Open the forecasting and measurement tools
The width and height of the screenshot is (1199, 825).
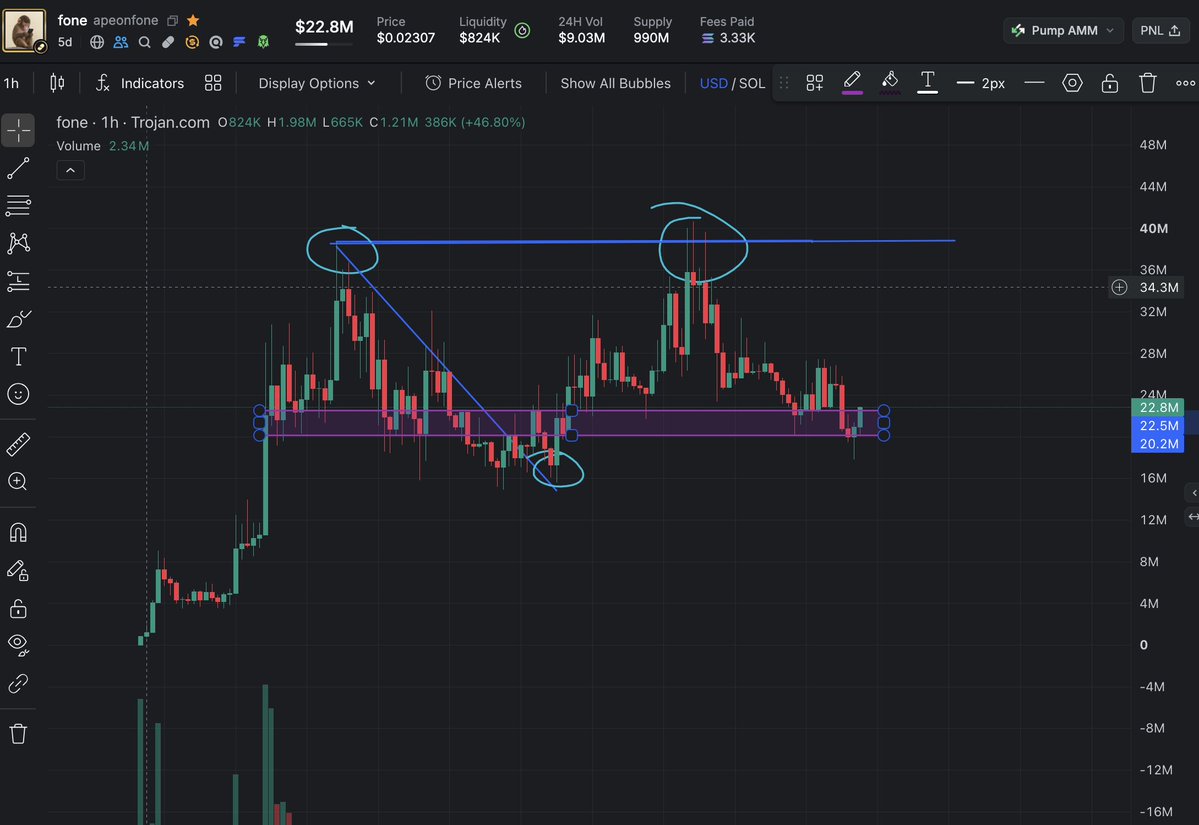18,281
